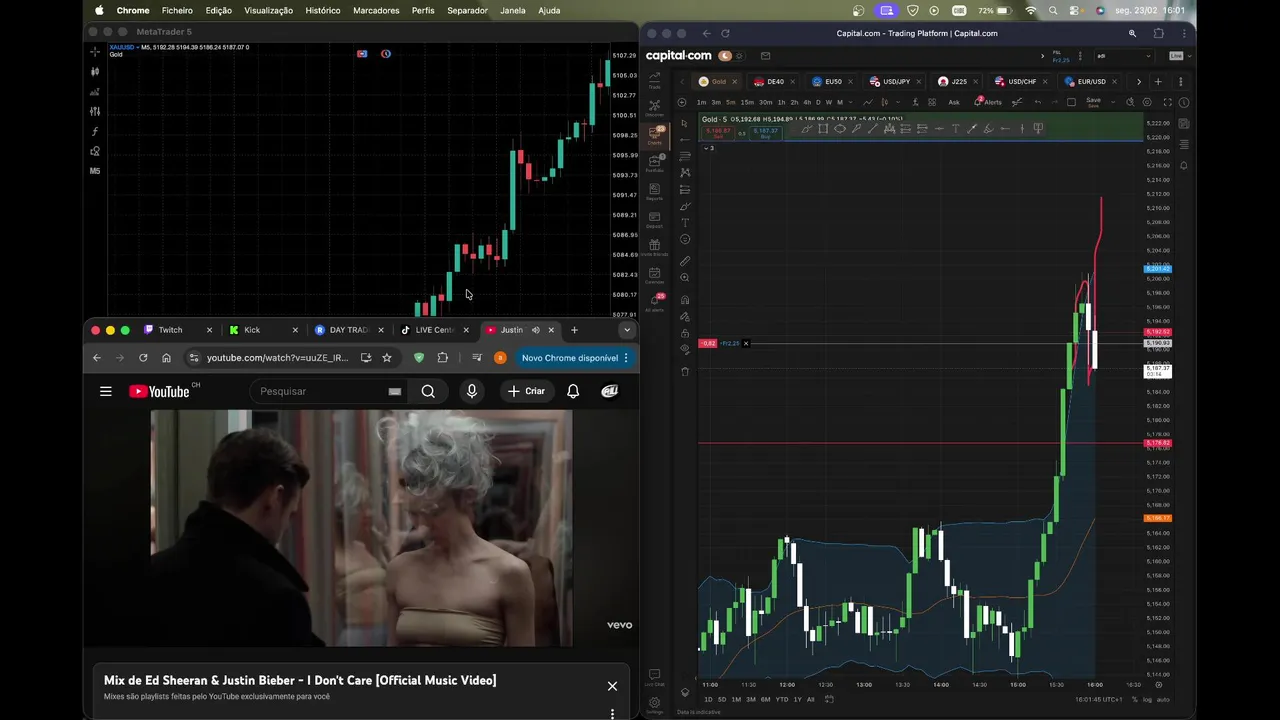This screenshot has height=720, width=1280.
Task: Open Calendar in Capital.com sidebar
Action: click(655, 275)
